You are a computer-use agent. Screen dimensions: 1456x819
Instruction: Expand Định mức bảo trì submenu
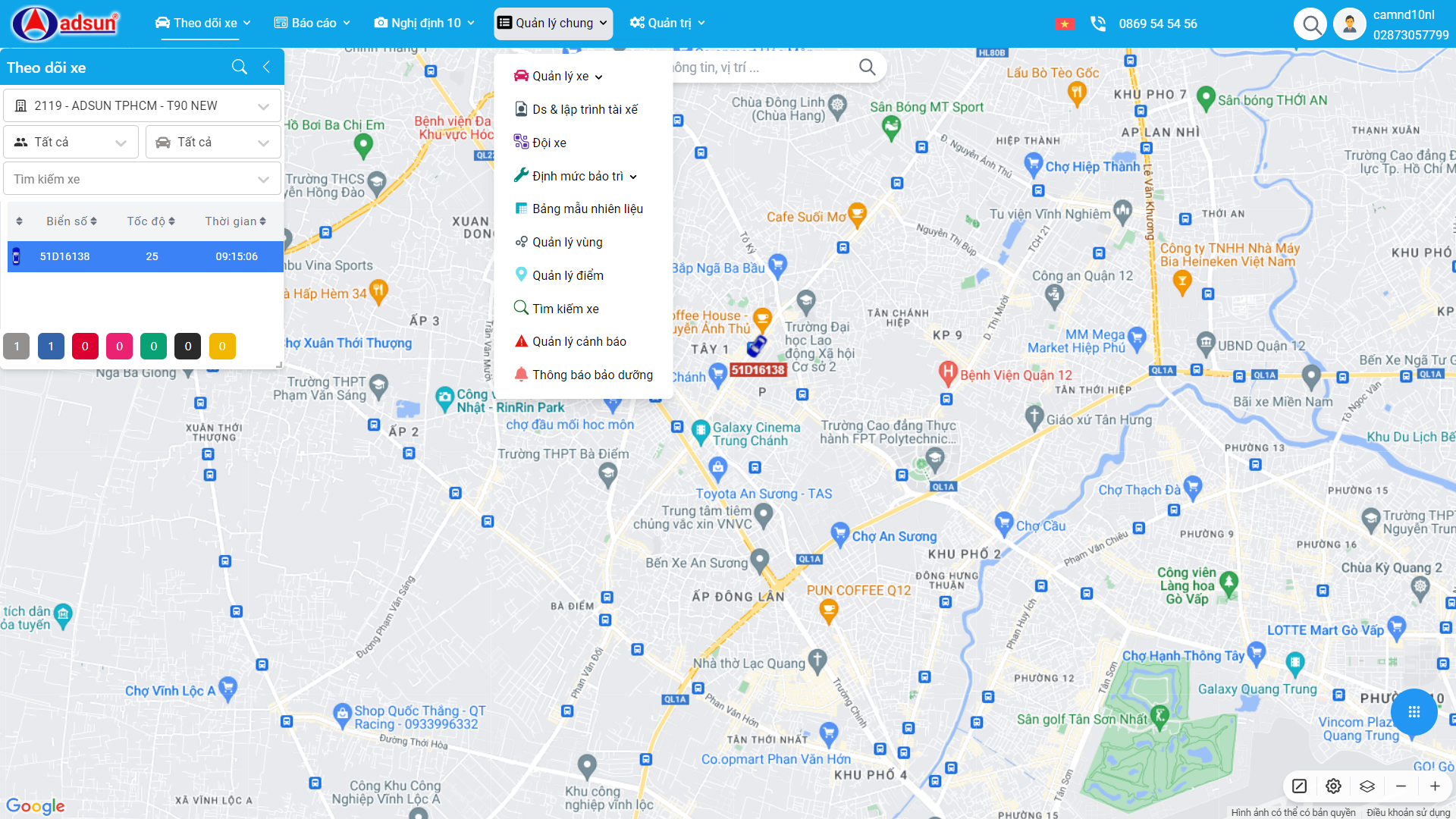[577, 176]
